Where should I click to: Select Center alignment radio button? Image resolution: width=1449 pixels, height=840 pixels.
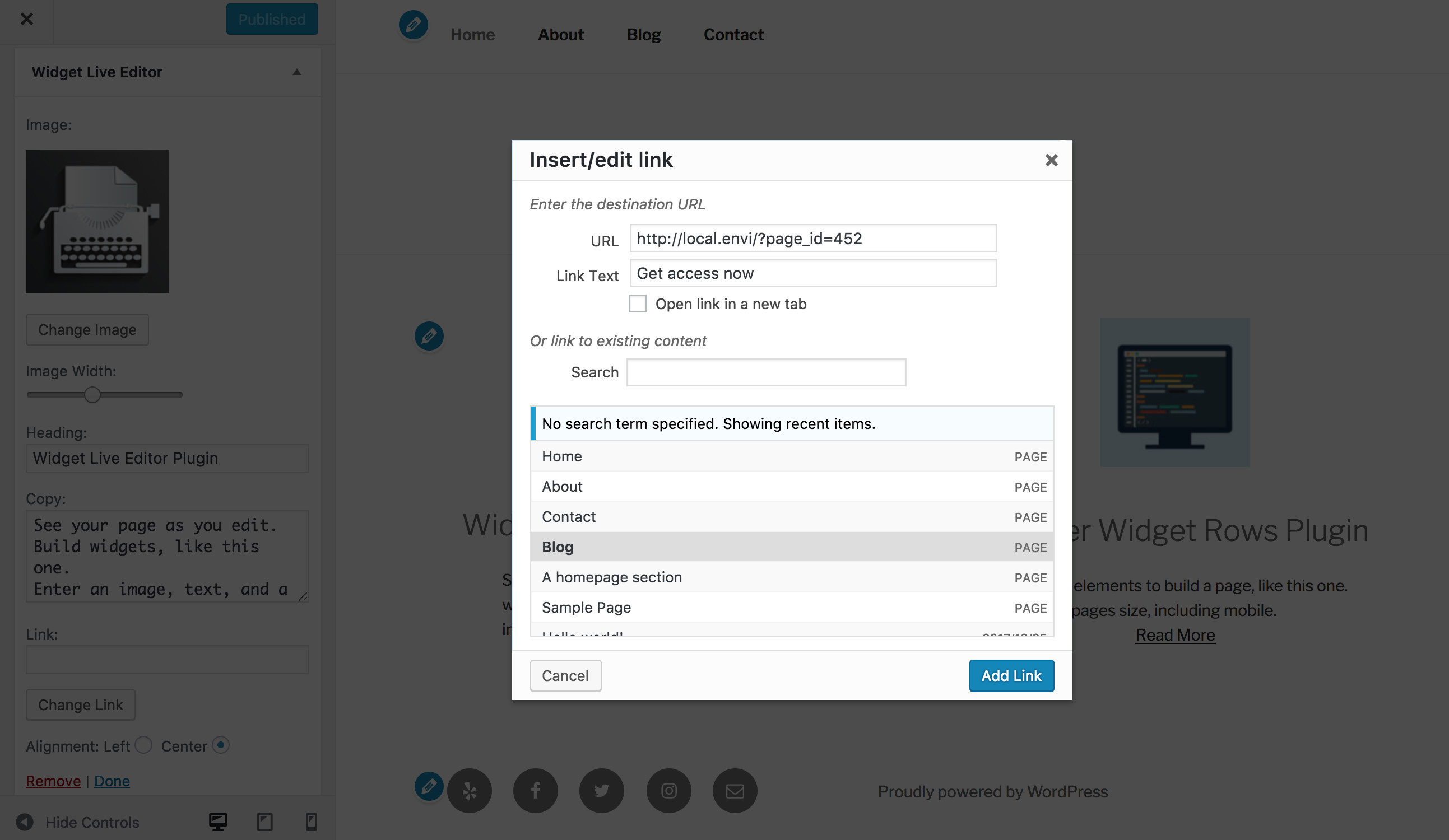[x=221, y=745]
